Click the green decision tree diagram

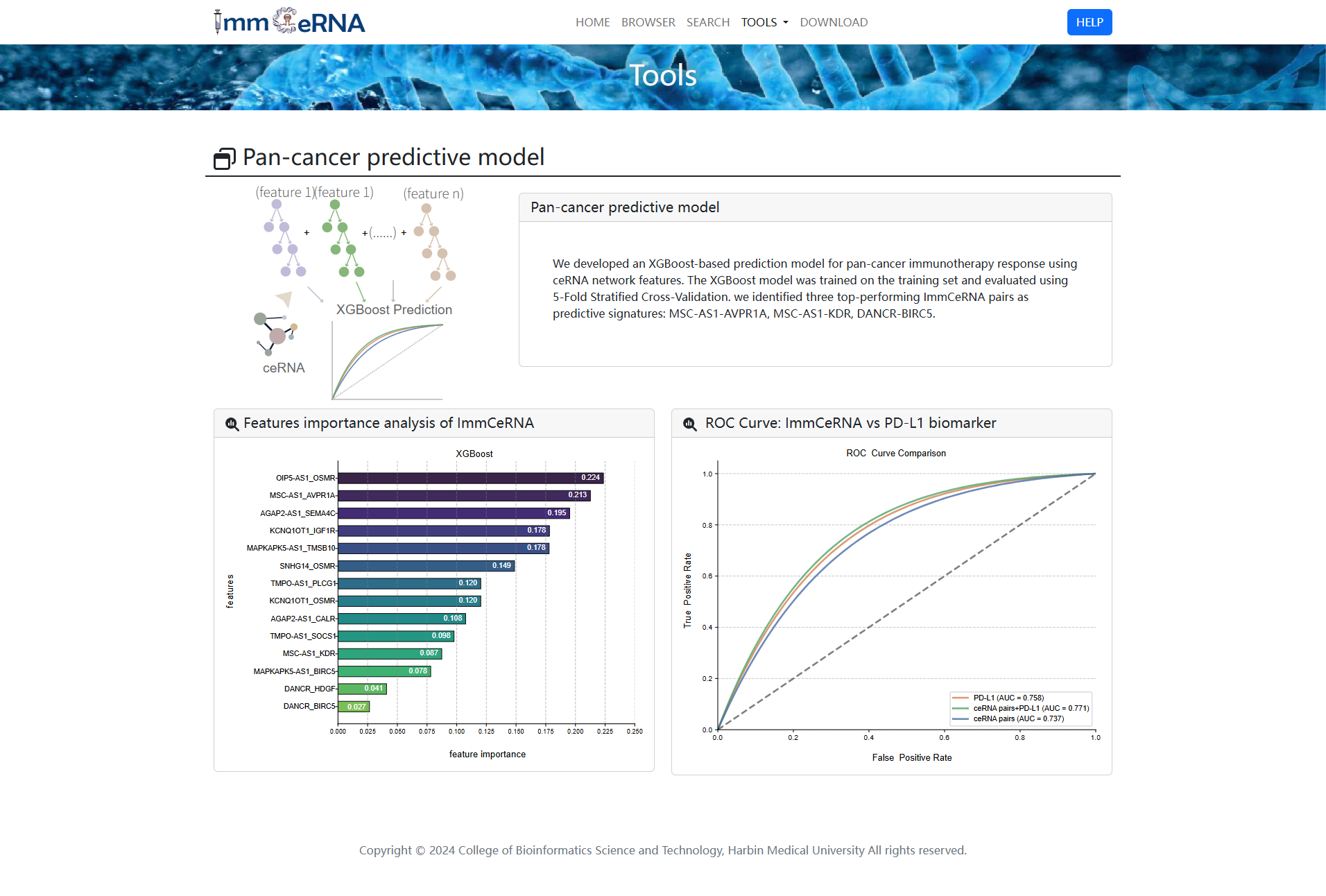tap(343, 240)
